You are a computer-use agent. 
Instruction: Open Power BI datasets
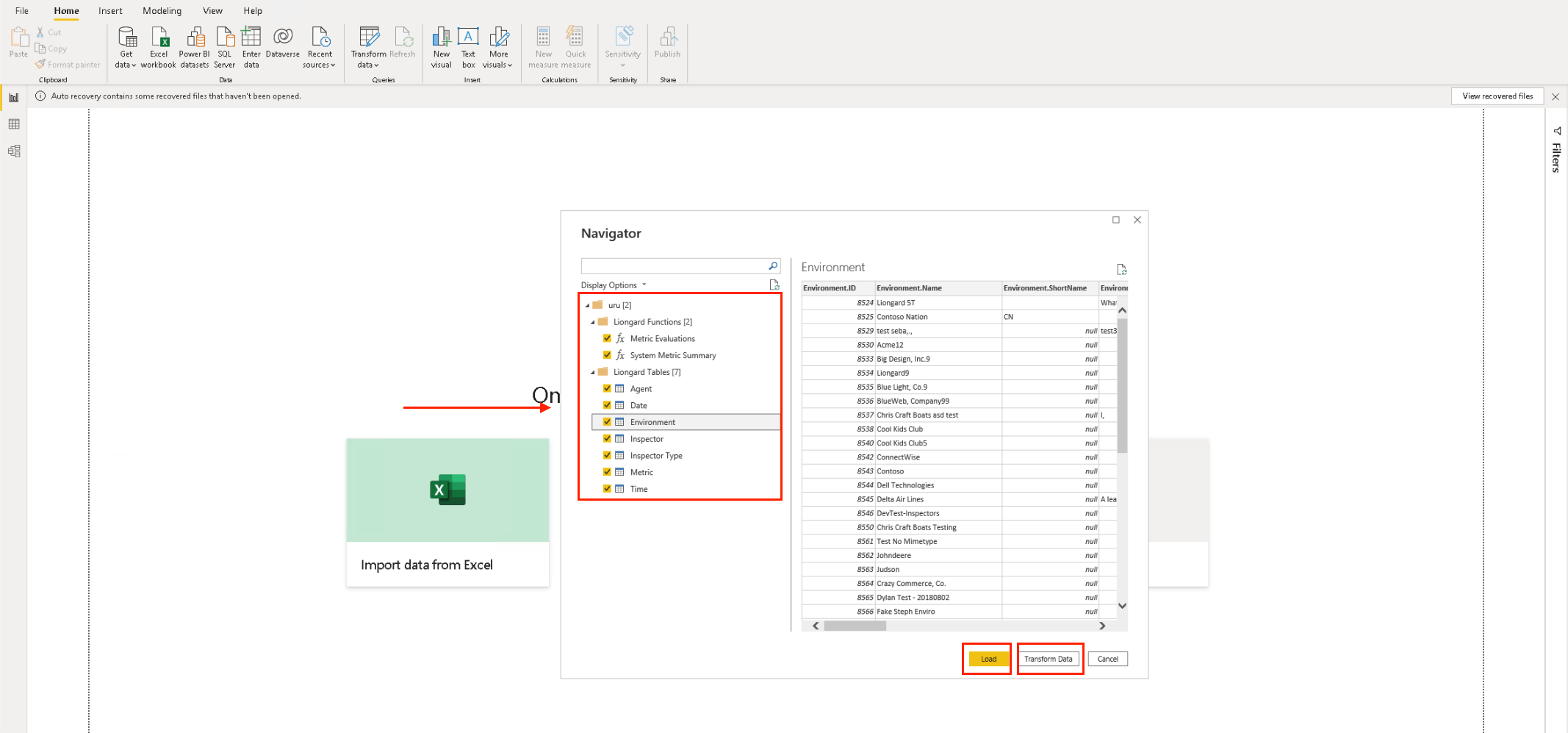click(x=195, y=48)
